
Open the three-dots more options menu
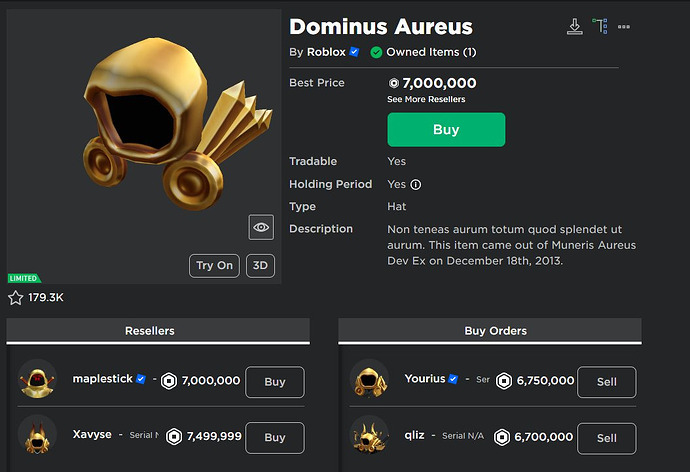[x=625, y=26]
